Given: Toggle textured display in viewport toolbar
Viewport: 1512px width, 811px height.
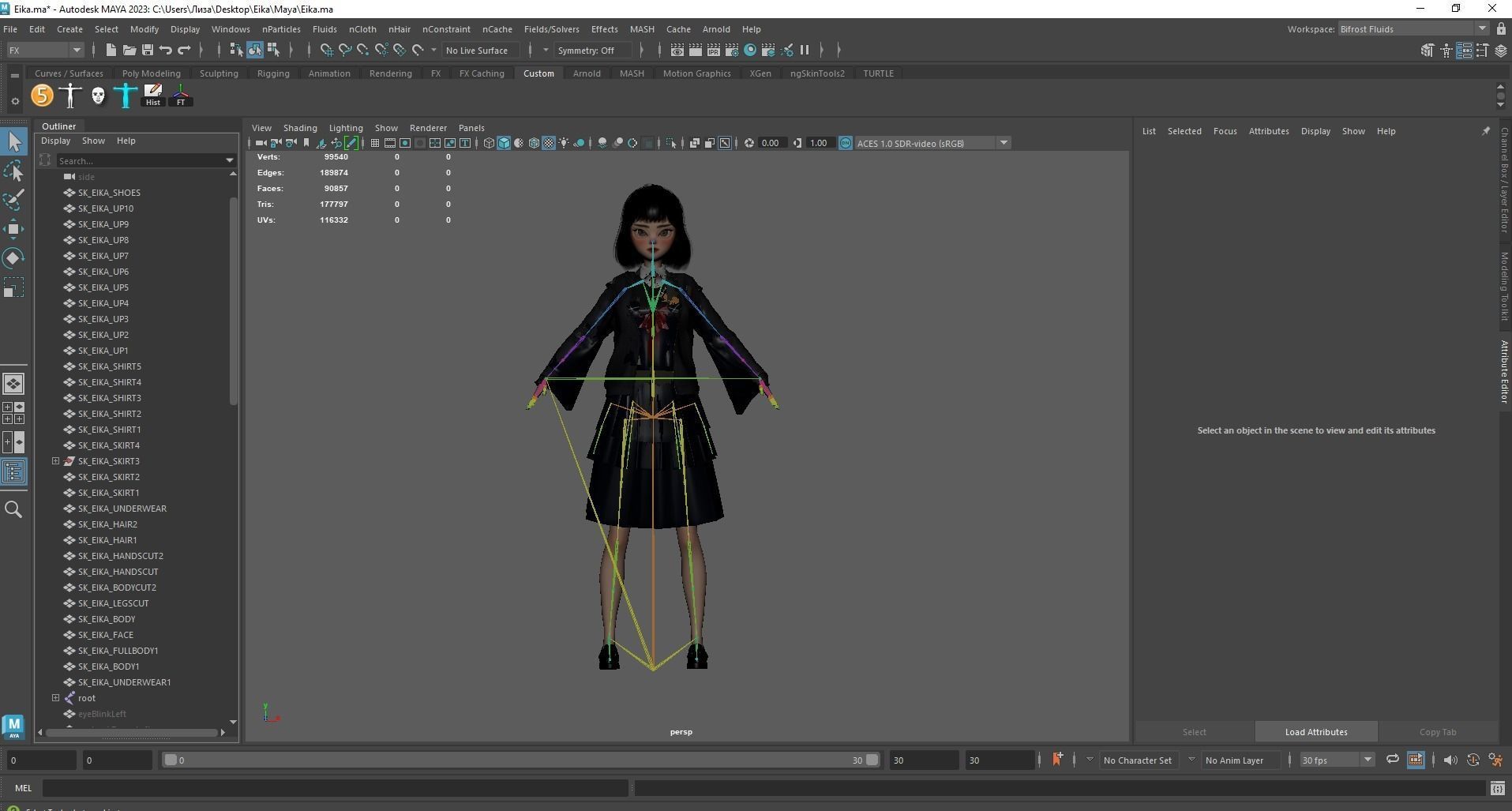Looking at the screenshot, I should [549, 143].
